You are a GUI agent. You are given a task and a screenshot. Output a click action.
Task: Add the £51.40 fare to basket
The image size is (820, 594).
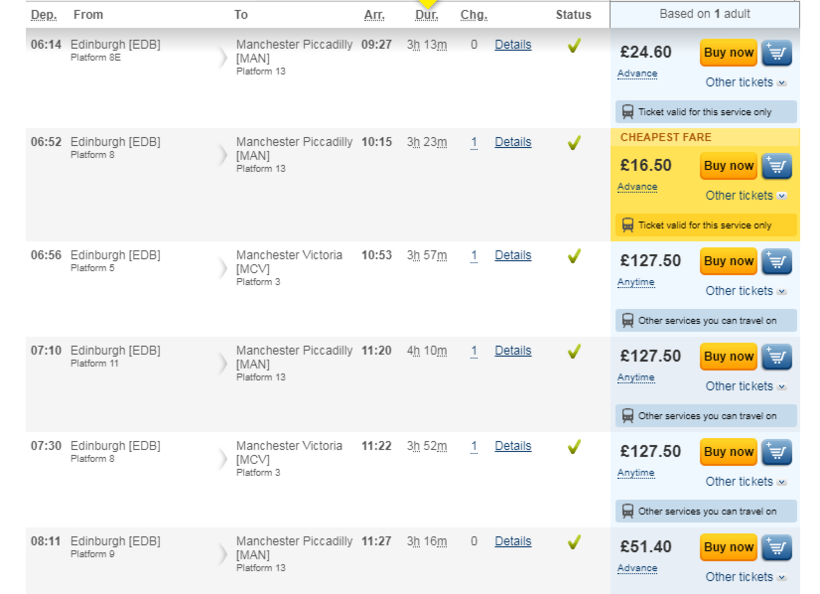click(777, 547)
